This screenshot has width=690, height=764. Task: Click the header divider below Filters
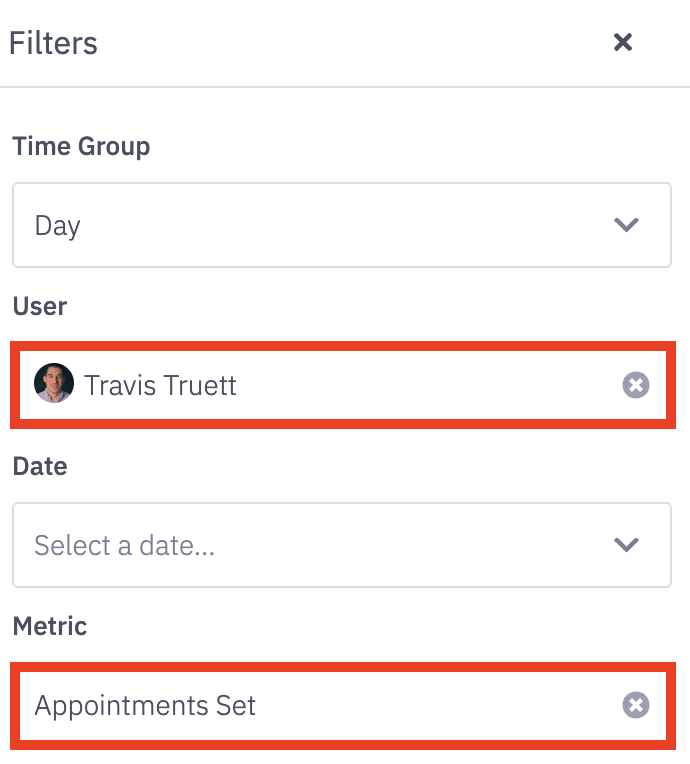(345, 87)
